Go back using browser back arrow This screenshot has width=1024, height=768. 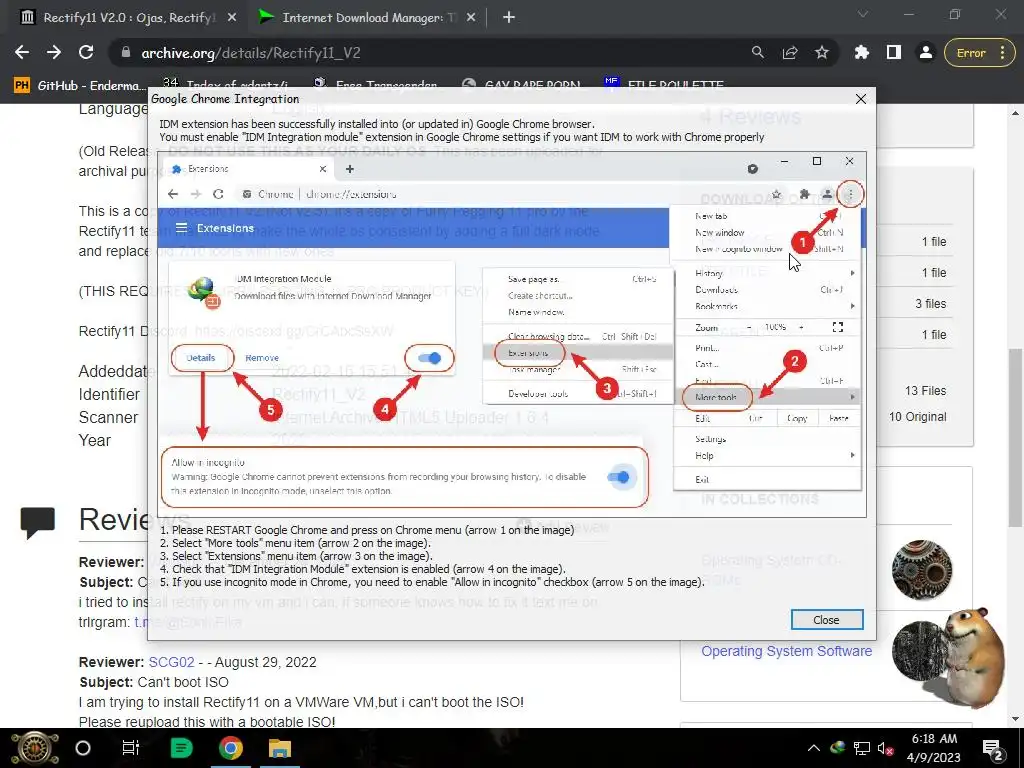point(22,53)
